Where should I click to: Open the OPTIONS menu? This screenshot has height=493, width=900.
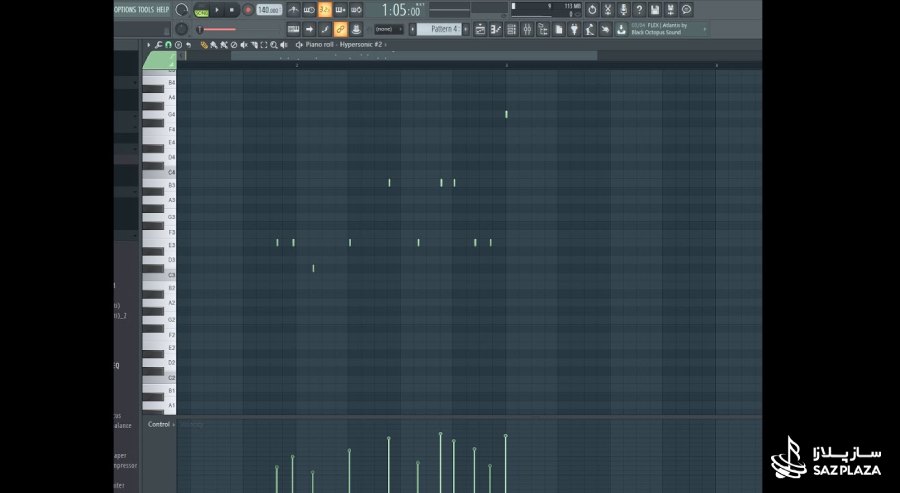(125, 10)
